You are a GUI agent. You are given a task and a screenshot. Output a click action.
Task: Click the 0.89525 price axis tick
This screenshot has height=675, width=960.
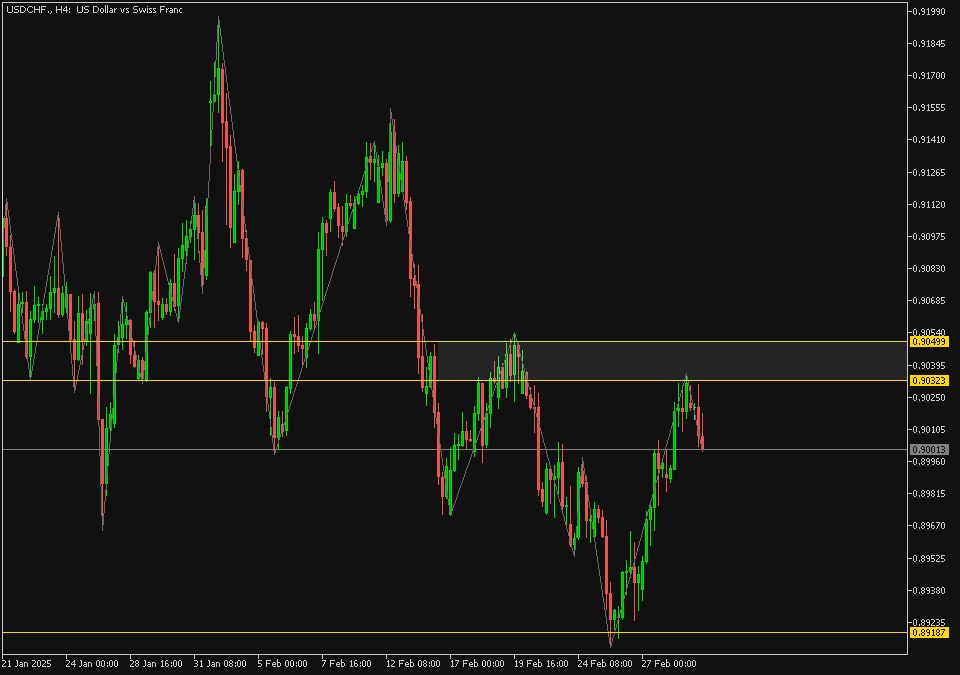click(x=929, y=558)
